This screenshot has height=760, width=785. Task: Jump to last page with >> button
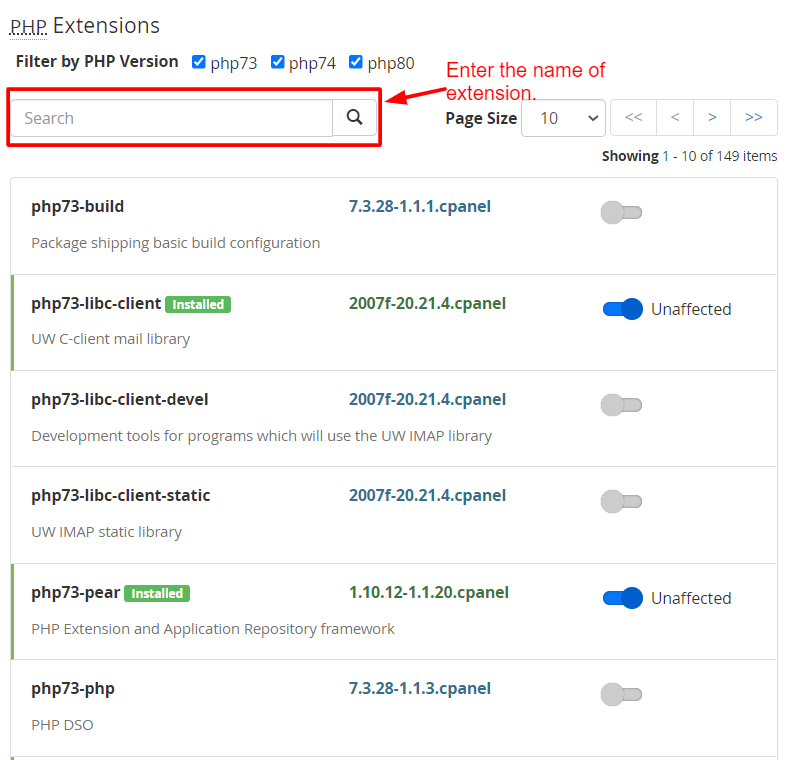pyautogui.click(x=754, y=118)
